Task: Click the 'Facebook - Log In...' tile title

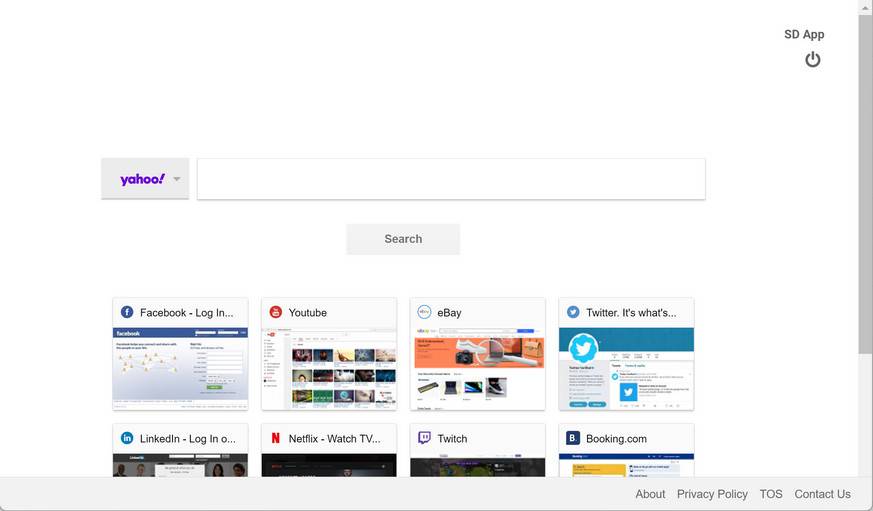Action: (187, 313)
